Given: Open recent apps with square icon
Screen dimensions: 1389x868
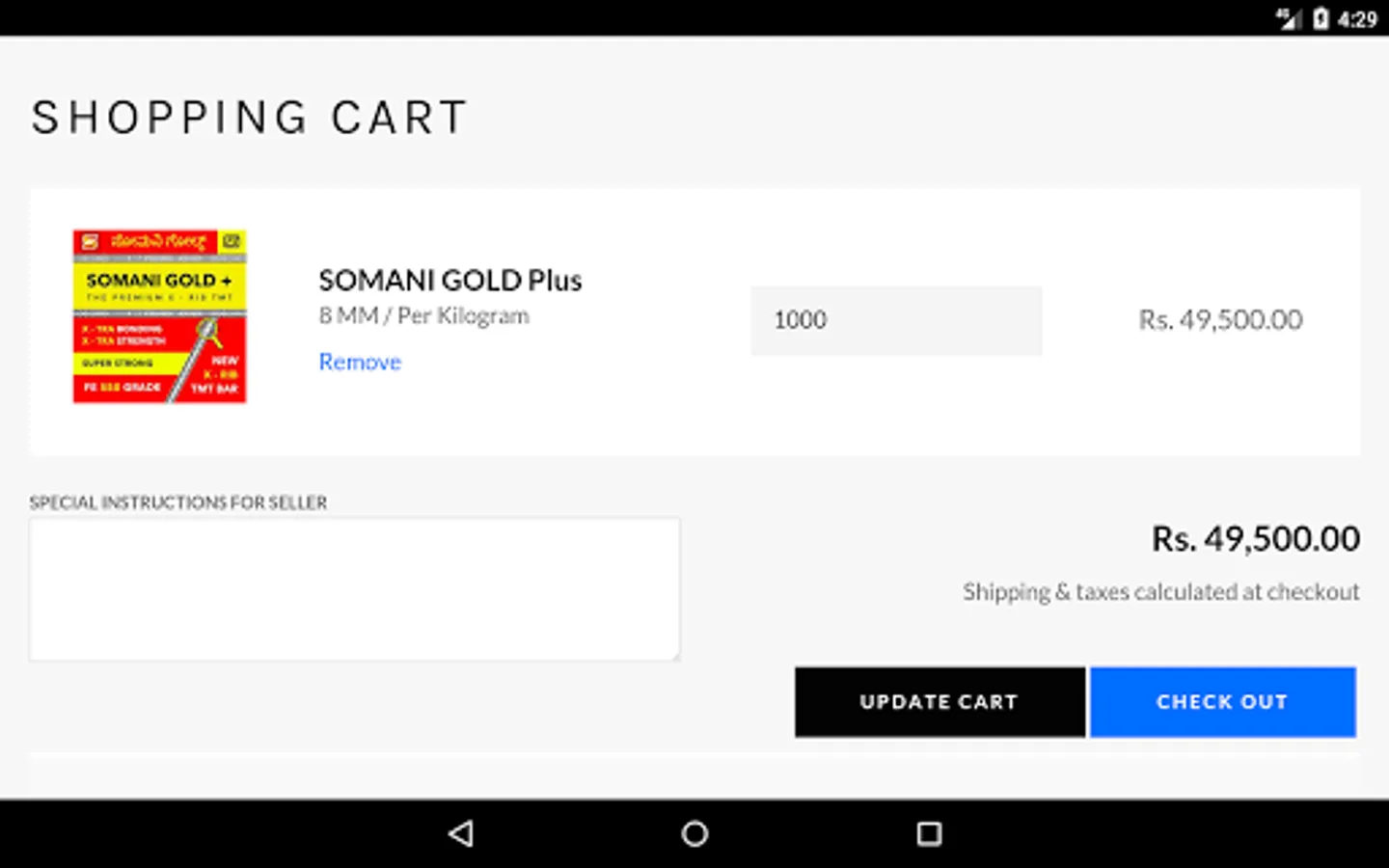Looking at the screenshot, I should [929, 833].
